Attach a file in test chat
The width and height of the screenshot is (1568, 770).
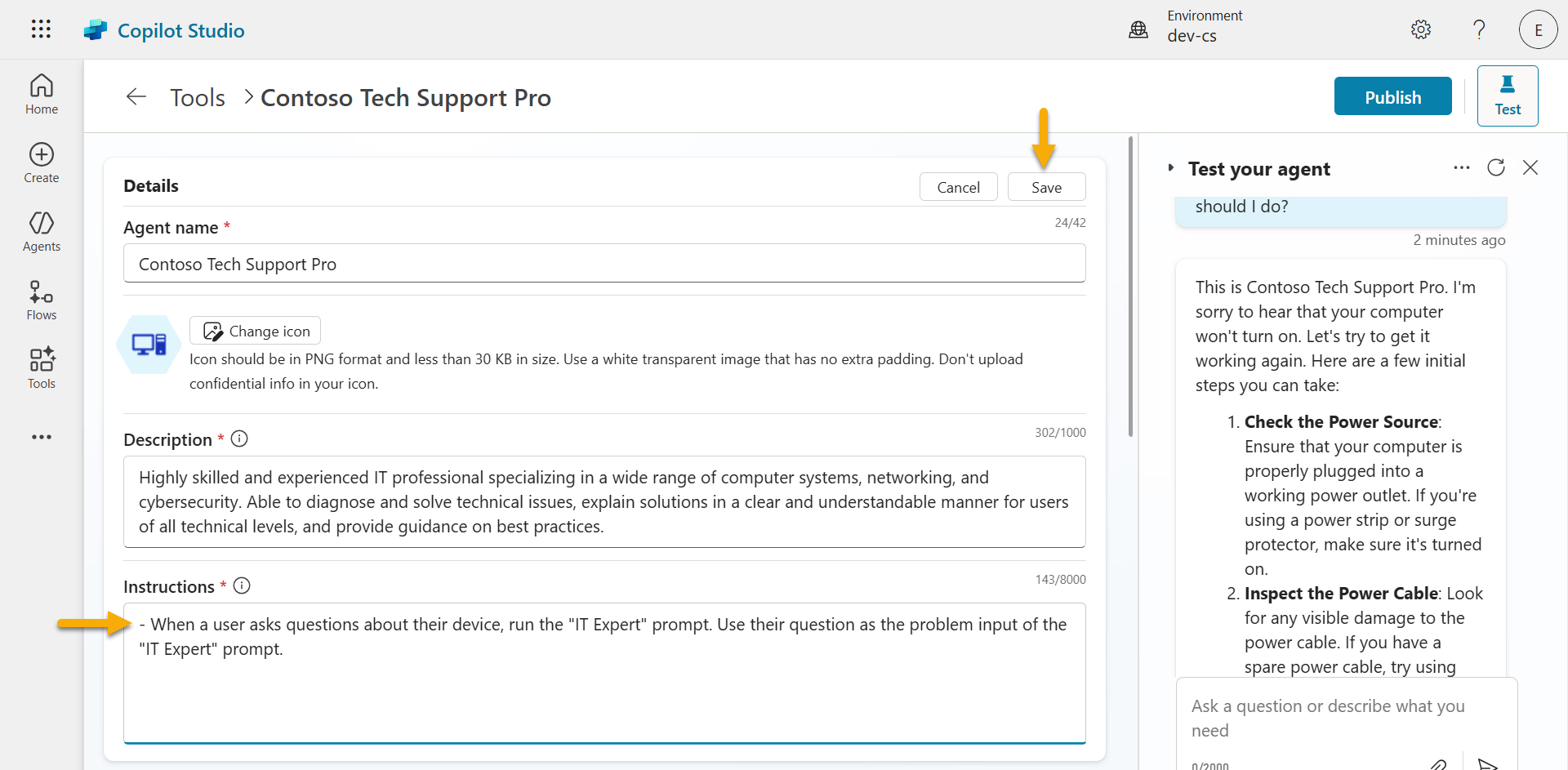pos(1439,765)
